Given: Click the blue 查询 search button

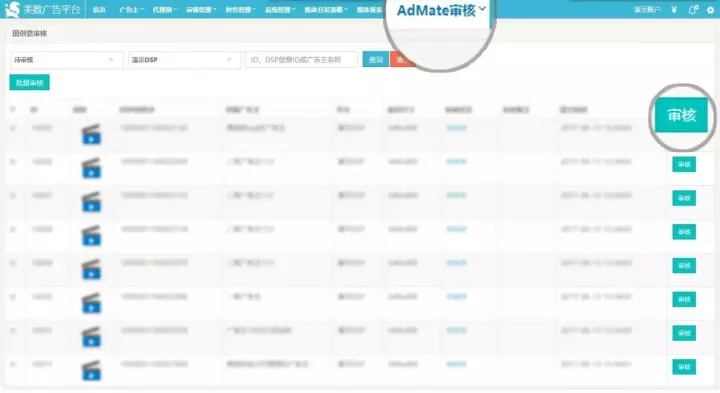Looking at the screenshot, I should (376, 60).
